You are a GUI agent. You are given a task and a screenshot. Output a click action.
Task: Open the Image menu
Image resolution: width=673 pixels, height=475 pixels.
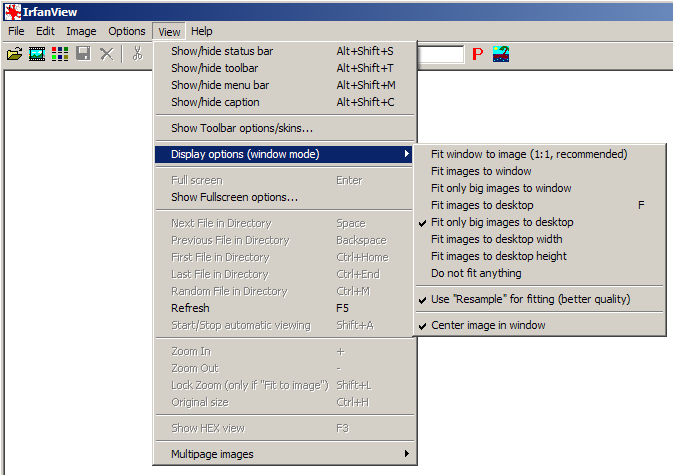(81, 31)
